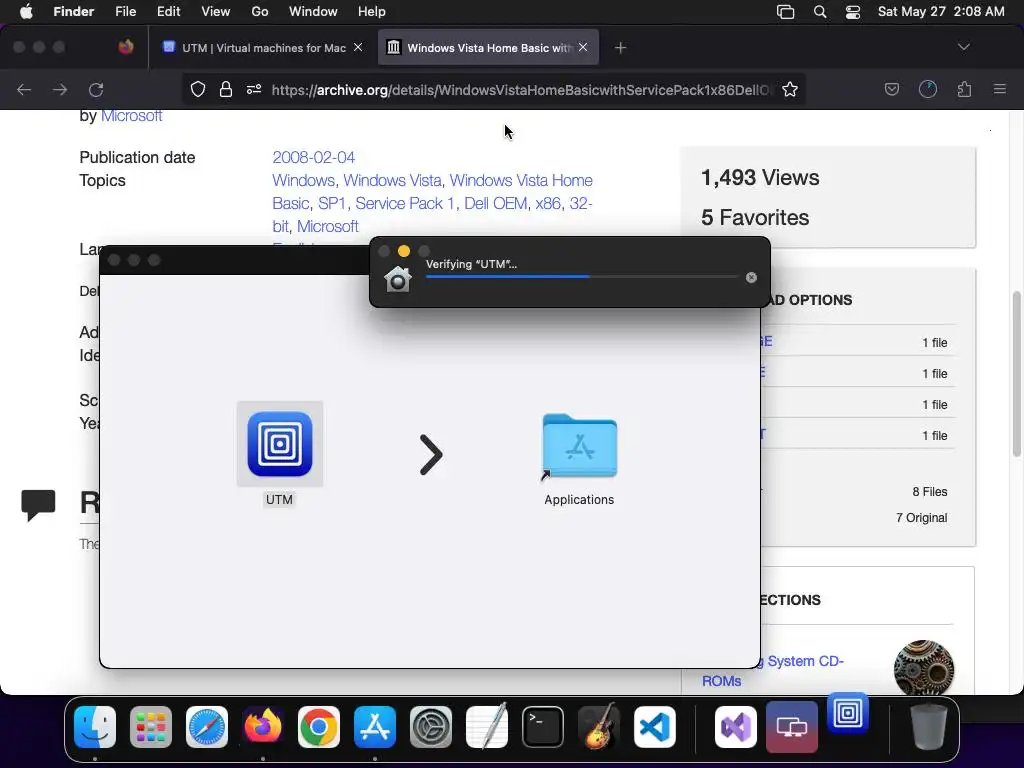The width and height of the screenshot is (1024, 768).
Task: Click the Verifying UTM progress bar
Action: (582, 277)
